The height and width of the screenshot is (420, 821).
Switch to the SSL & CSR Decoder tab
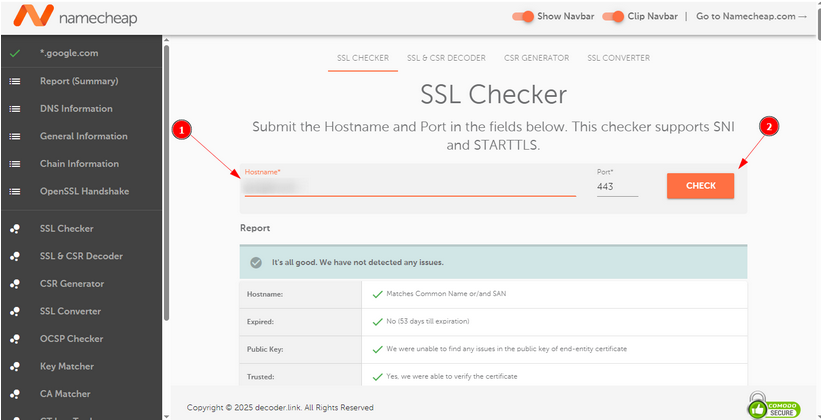446,58
